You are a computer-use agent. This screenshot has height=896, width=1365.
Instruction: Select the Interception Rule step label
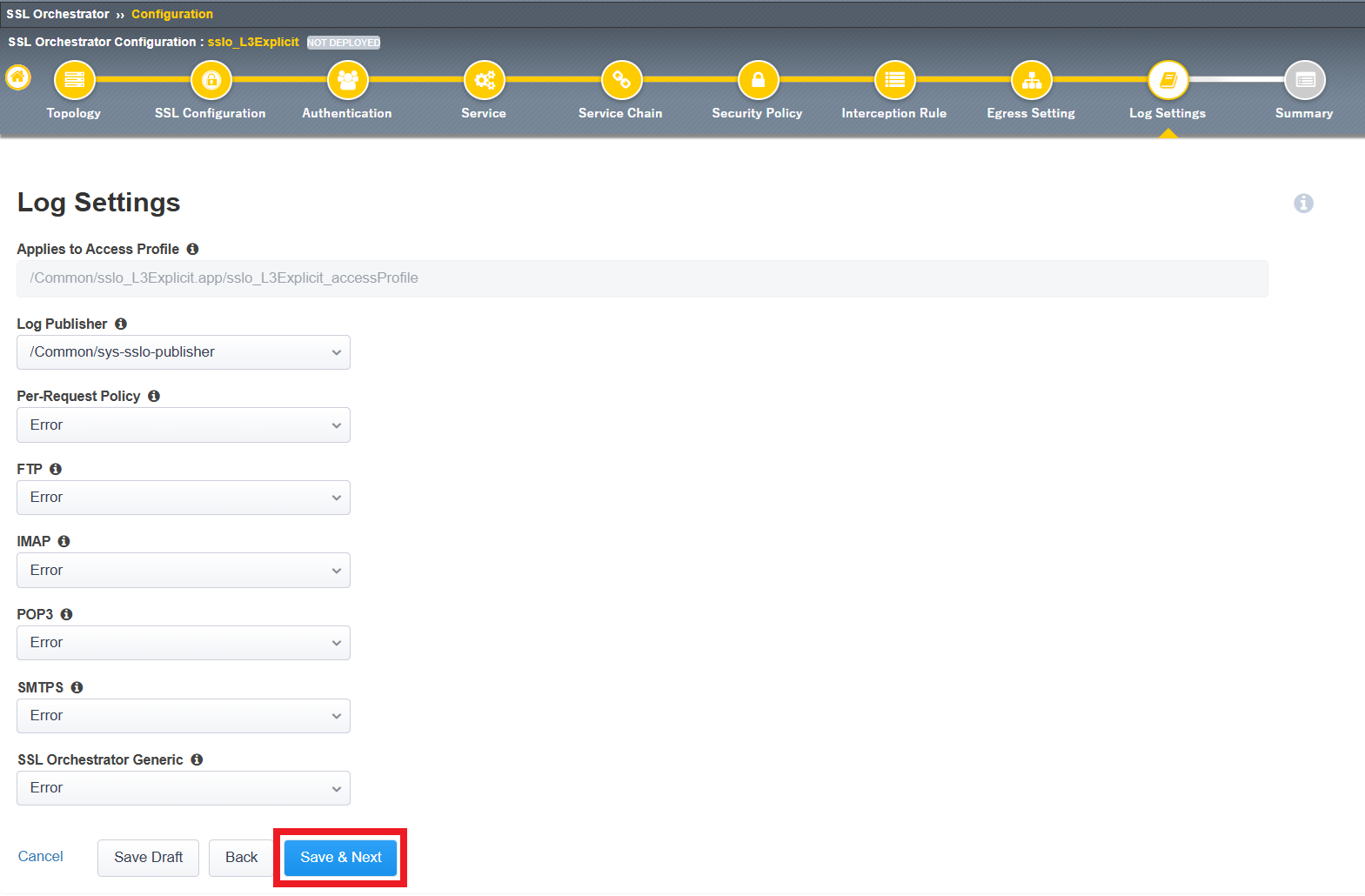[x=894, y=113]
